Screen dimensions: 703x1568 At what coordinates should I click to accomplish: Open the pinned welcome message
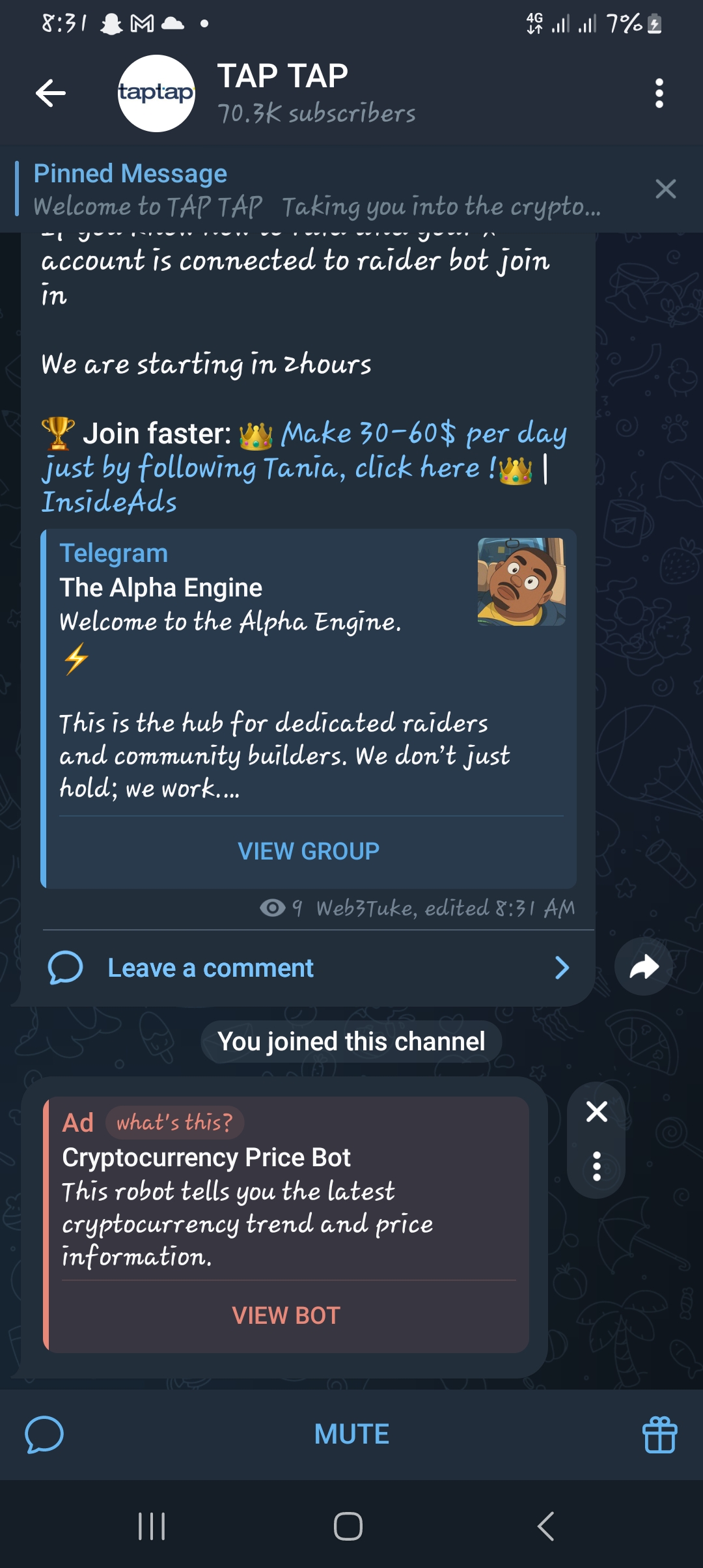[317, 189]
